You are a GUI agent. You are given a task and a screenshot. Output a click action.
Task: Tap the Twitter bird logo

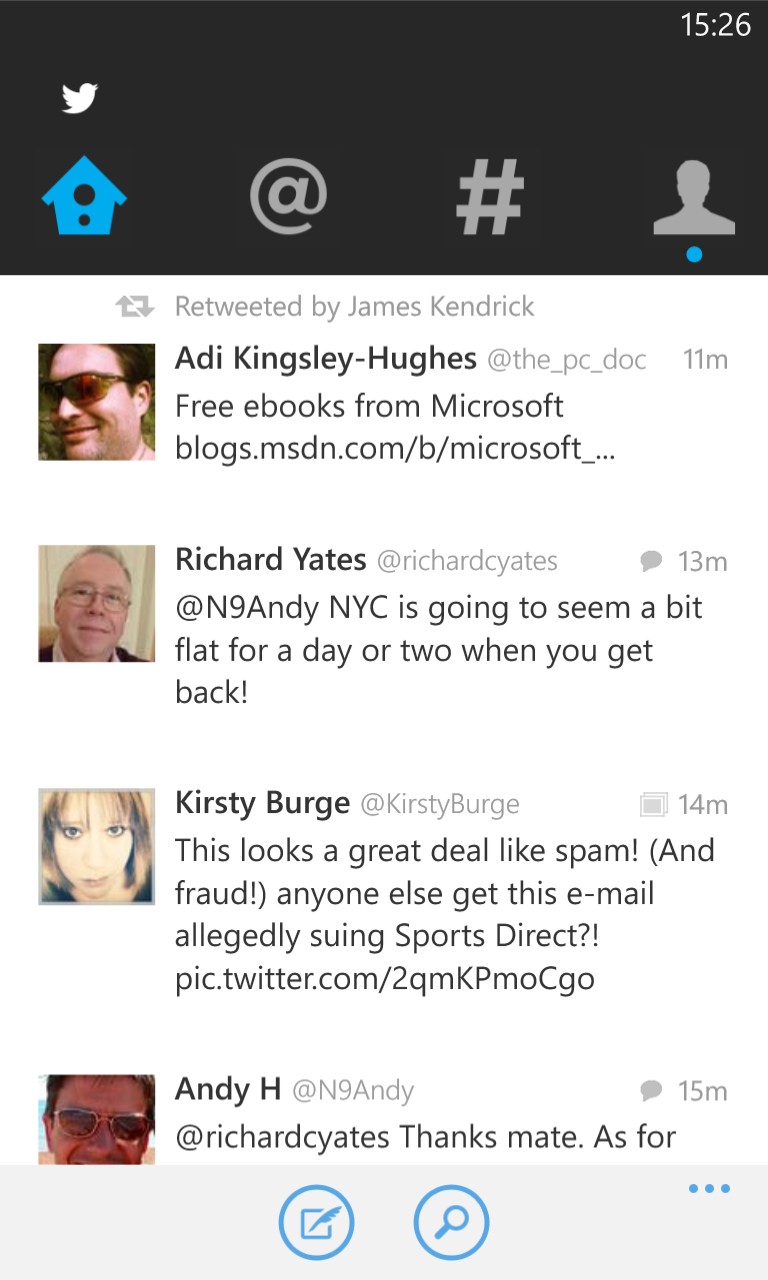coord(80,98)
